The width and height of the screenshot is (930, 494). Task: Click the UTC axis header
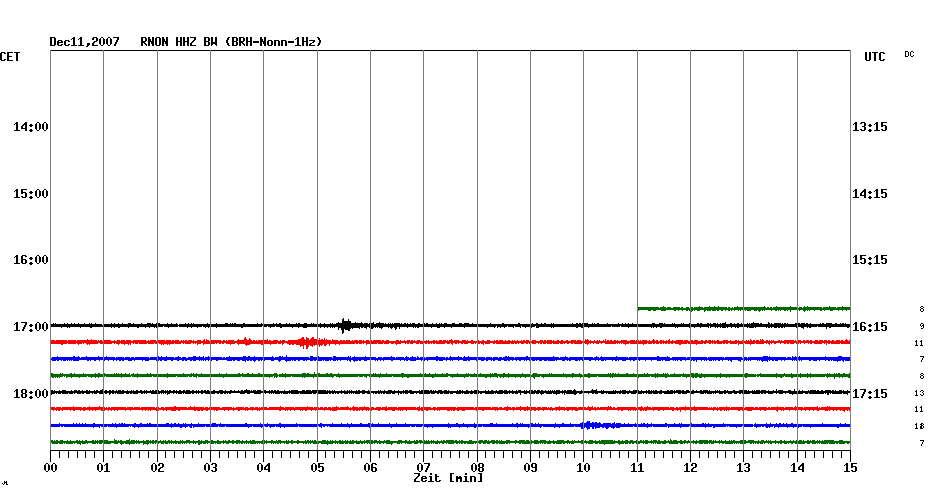coord(875,57)
